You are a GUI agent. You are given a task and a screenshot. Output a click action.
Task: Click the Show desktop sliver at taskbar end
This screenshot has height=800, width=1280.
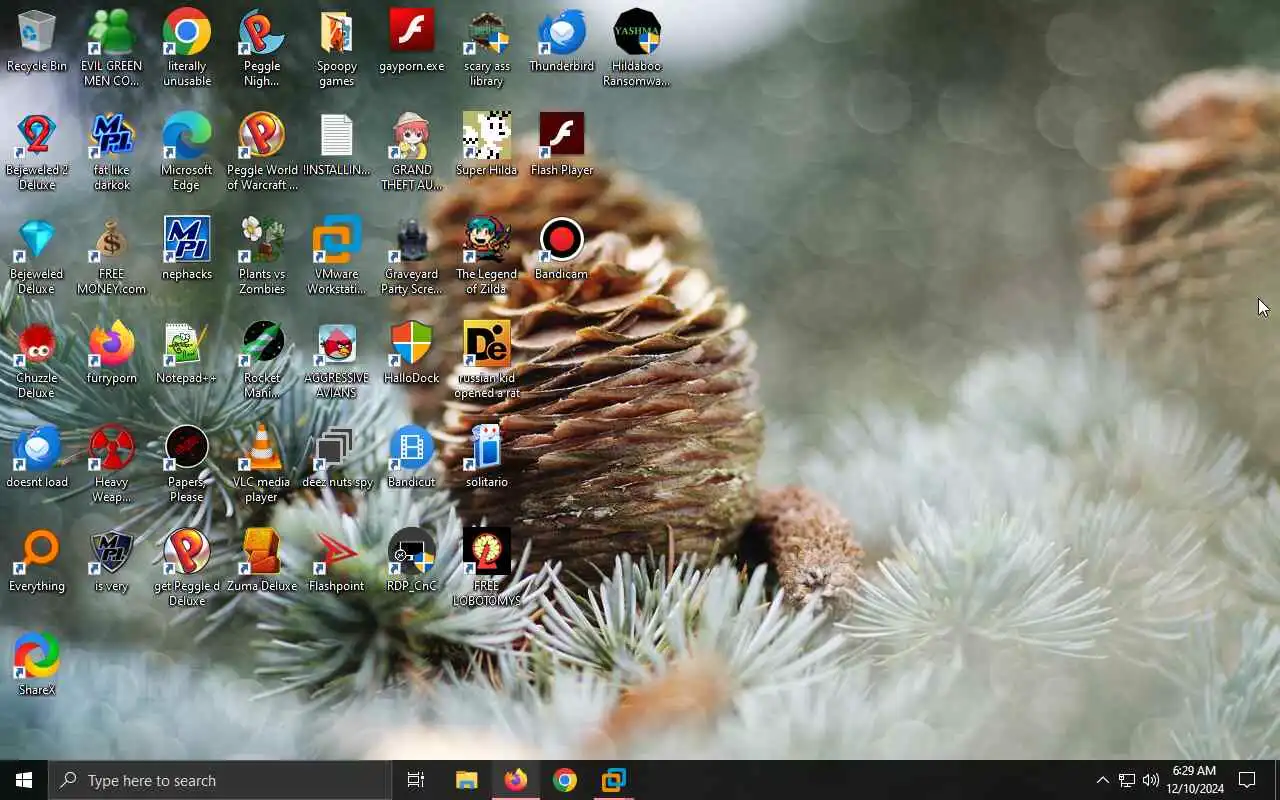1277,780
